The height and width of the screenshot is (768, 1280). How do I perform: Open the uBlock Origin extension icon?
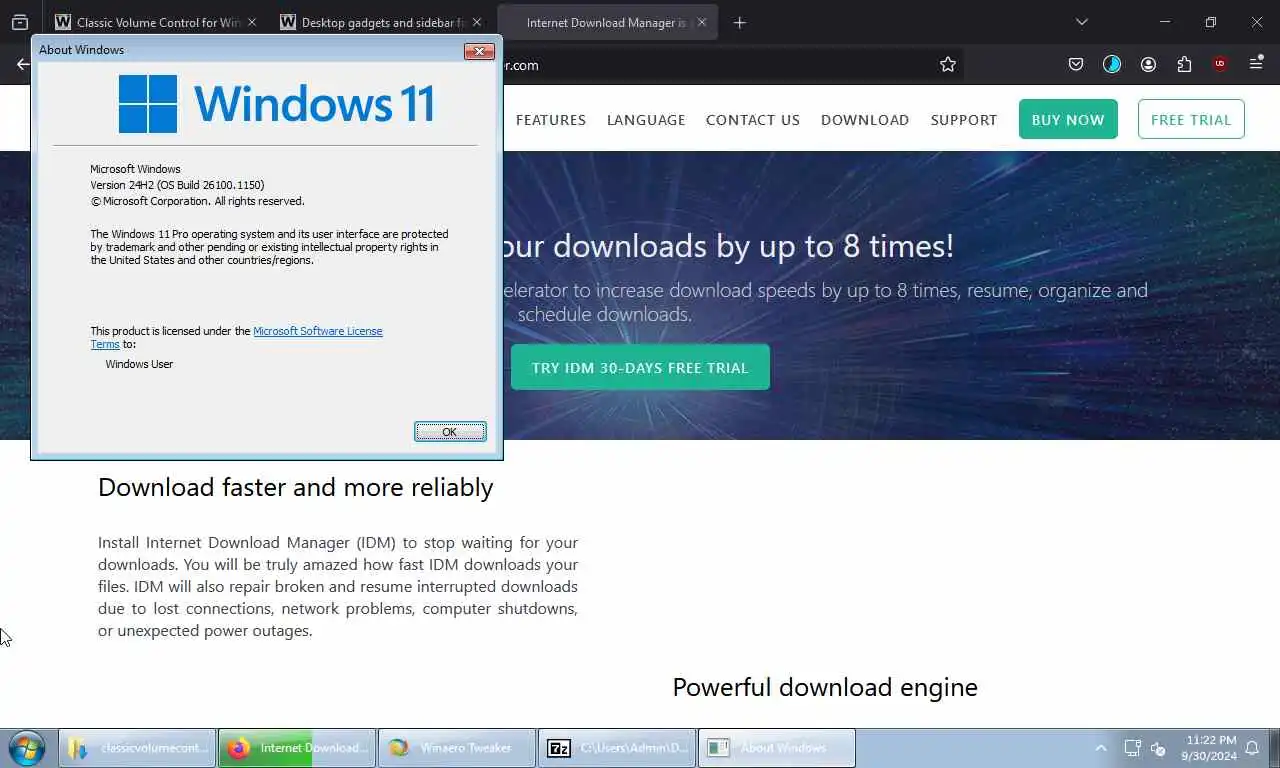click(x=1220, y=64)
